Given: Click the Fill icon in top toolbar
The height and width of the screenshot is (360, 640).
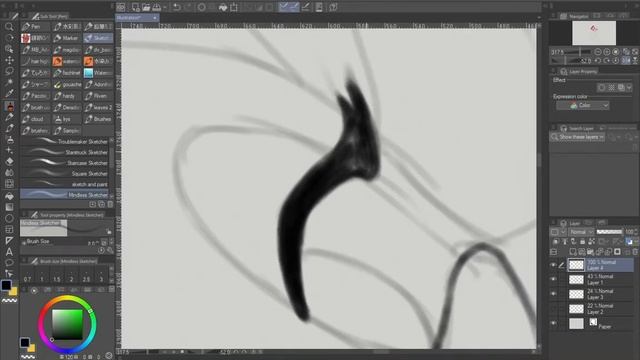Looking at the screenshot, I should pyautogui.click(x=223, y=7).
